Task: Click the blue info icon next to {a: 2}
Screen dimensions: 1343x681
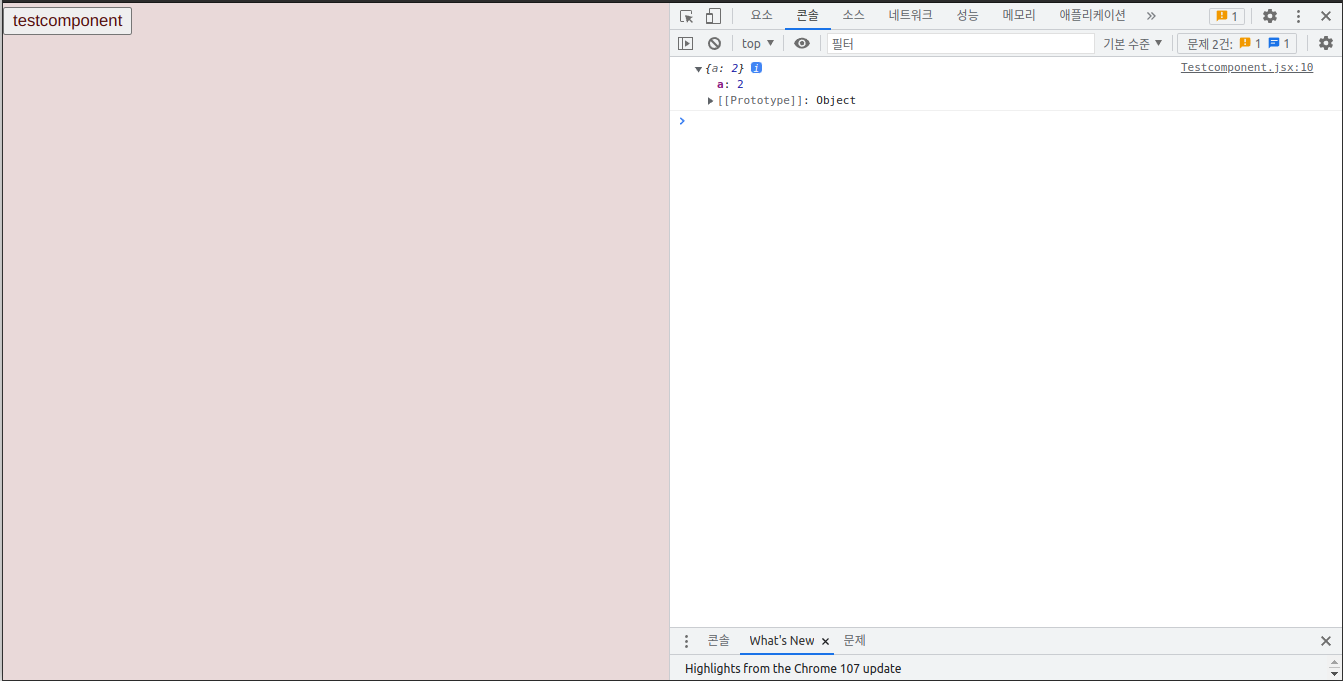Action: (x=757, y=68)
